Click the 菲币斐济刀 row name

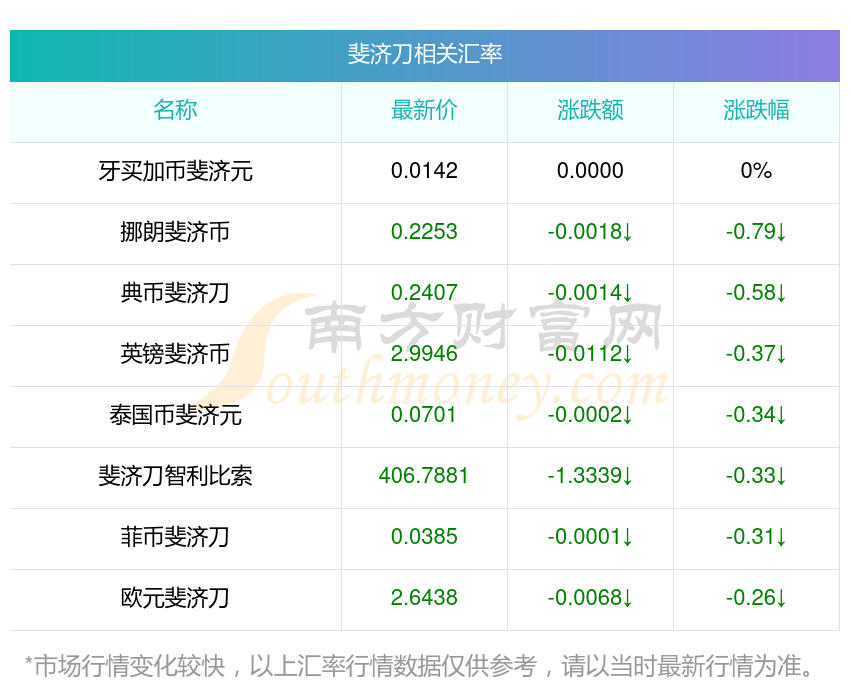pyautogui.click(x=175, y=538)
